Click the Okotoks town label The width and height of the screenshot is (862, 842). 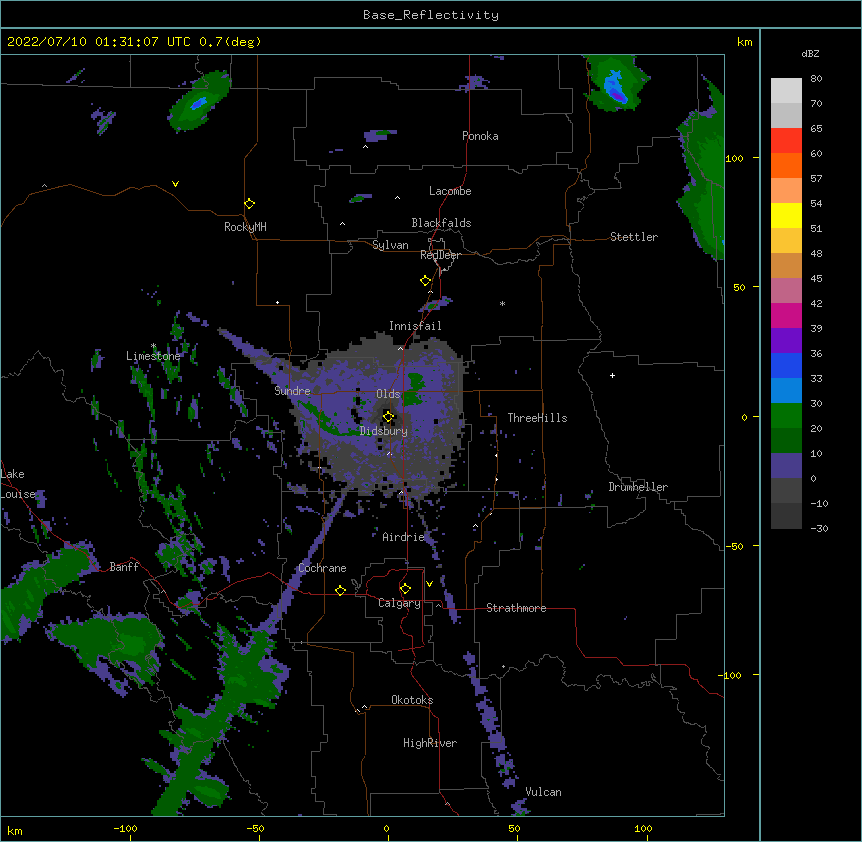412,700
